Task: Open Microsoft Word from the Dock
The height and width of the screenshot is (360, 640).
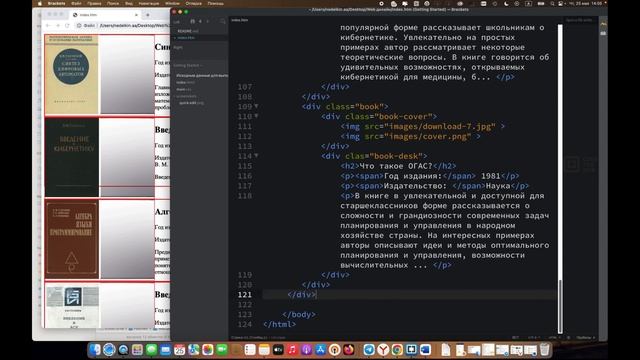Action: tap(425, 349)
